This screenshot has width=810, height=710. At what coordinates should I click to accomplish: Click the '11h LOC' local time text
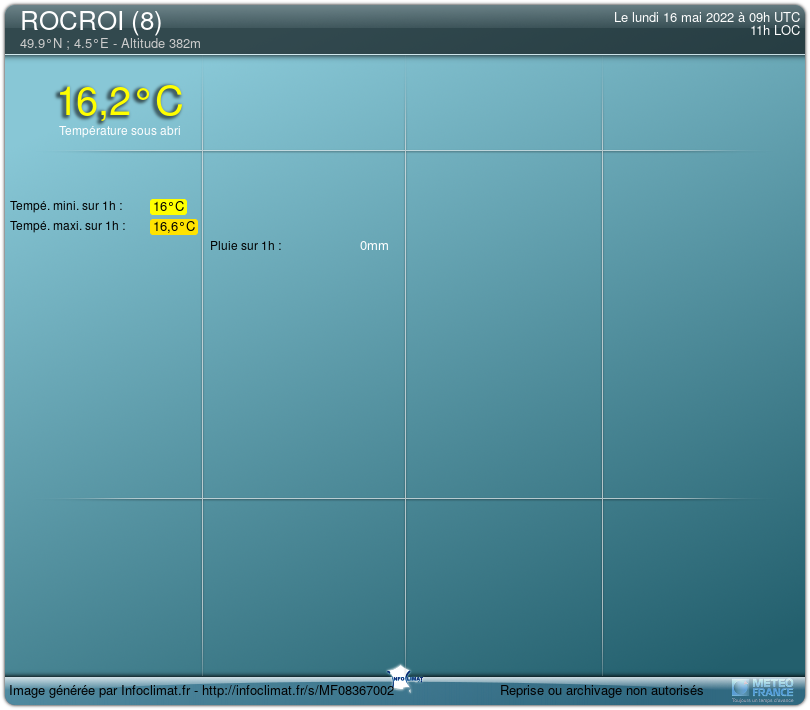pos(775,30)
